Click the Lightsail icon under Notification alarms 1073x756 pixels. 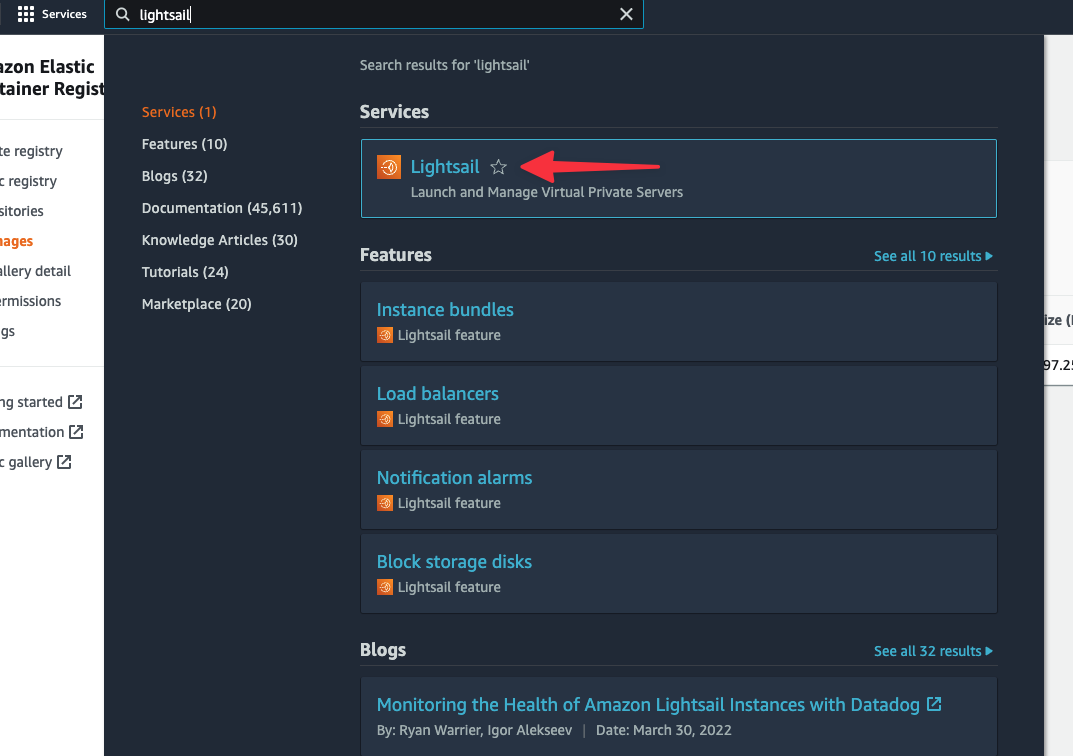coord(385,504)
